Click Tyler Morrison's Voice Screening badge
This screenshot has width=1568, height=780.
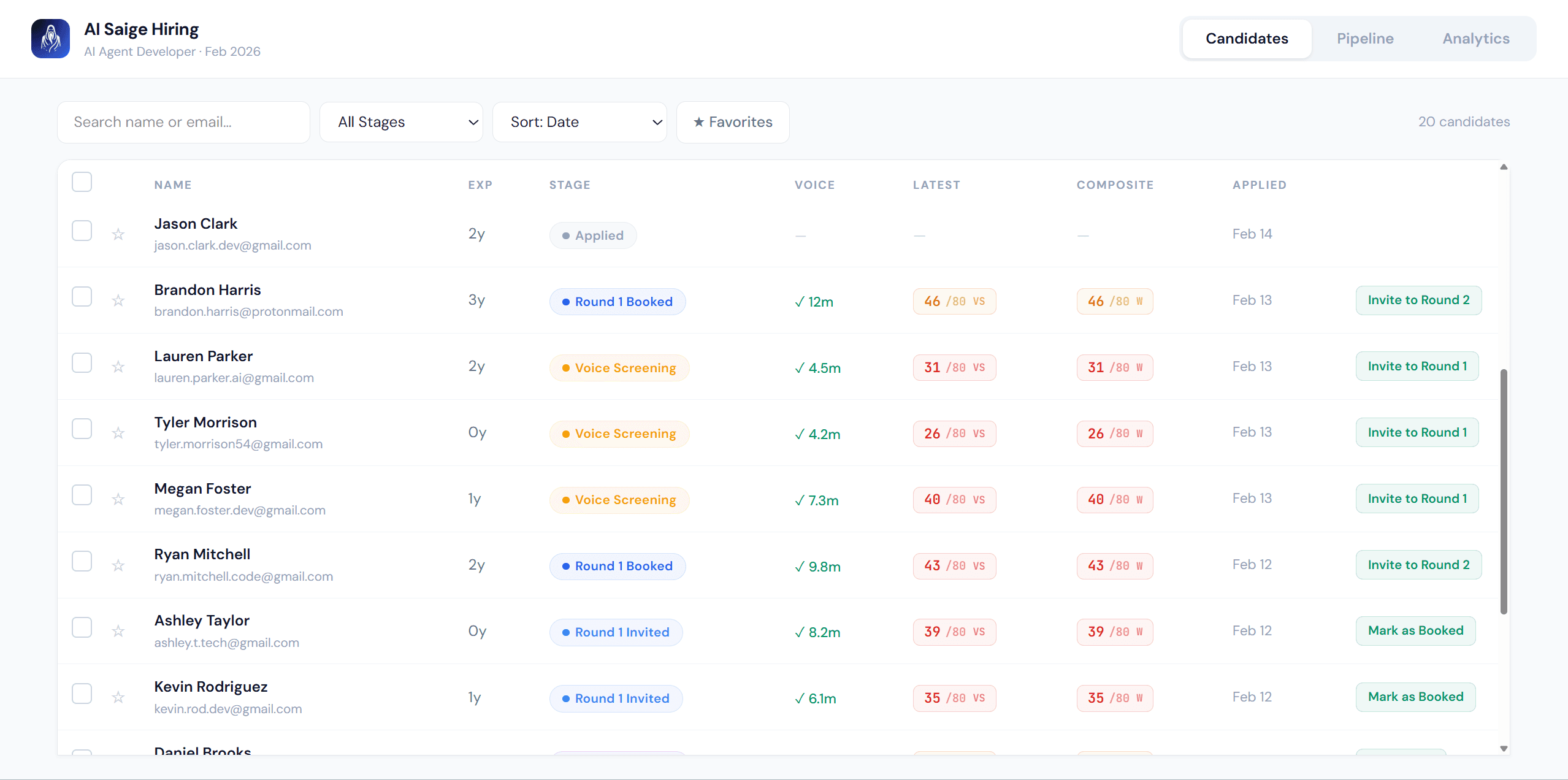pyautogui.click(x=619, y=434)
